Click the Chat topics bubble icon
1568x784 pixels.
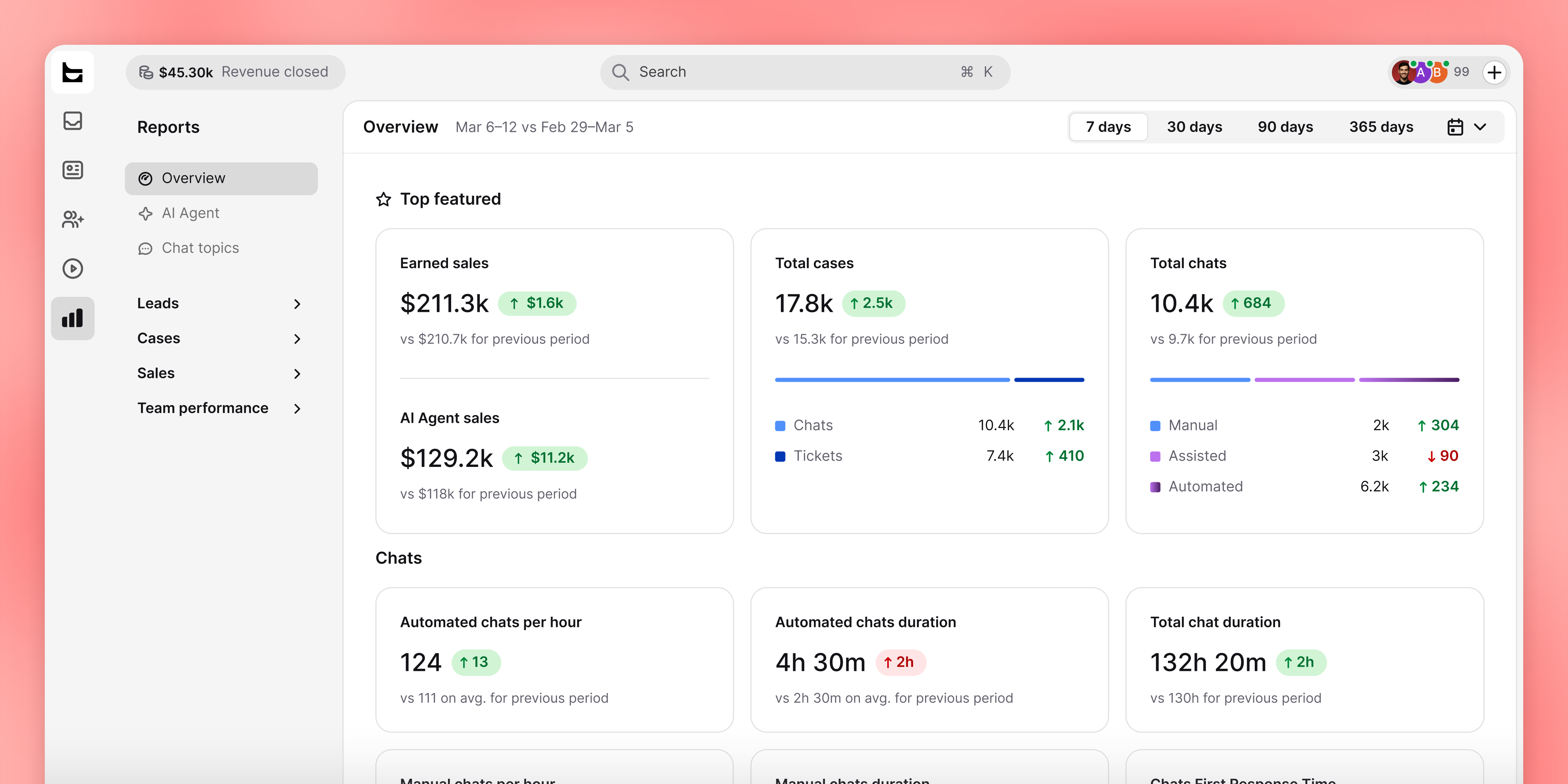[x=145, y=248]
